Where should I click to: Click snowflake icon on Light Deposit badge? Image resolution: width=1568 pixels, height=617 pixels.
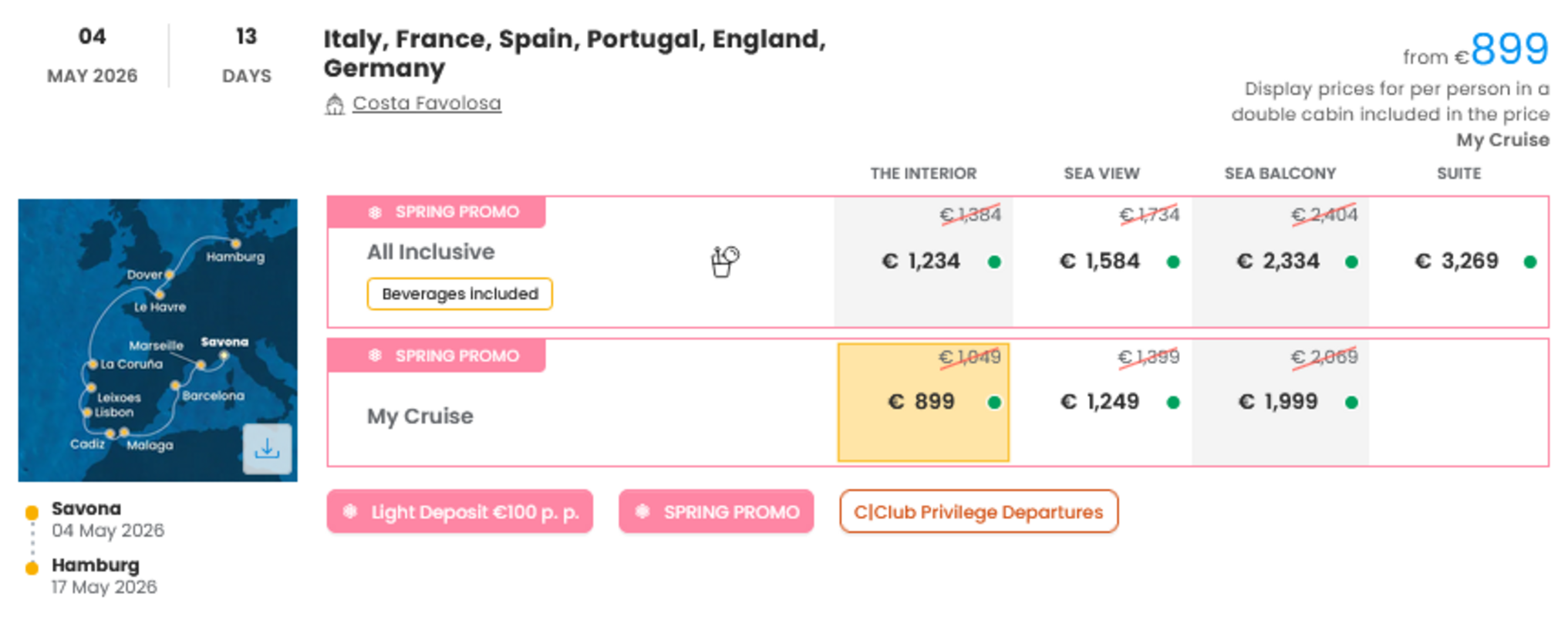[x=351, y=511]
